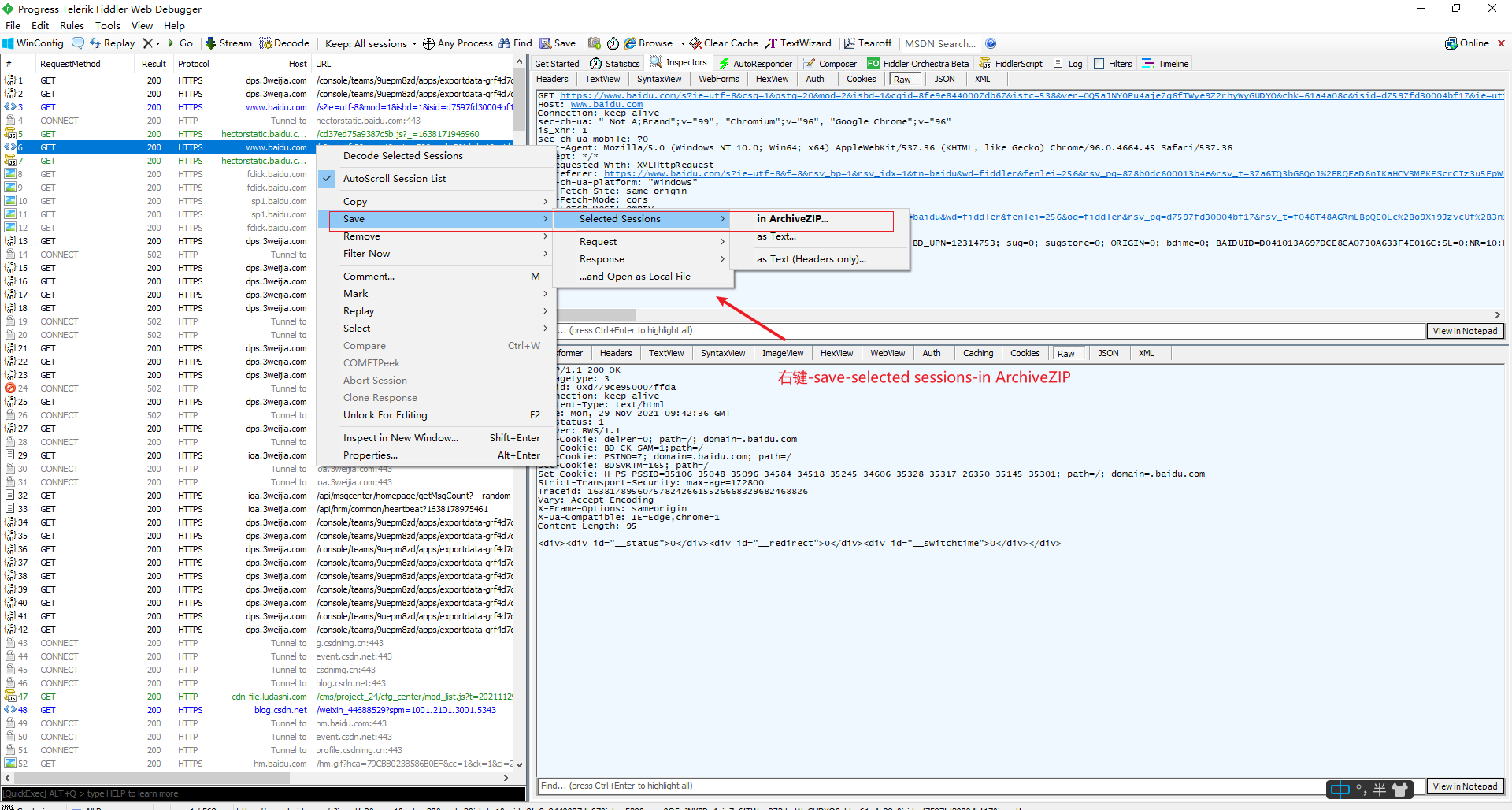
Task: Choose Properties... context menu entry
Action: click(x=436, y=455)
